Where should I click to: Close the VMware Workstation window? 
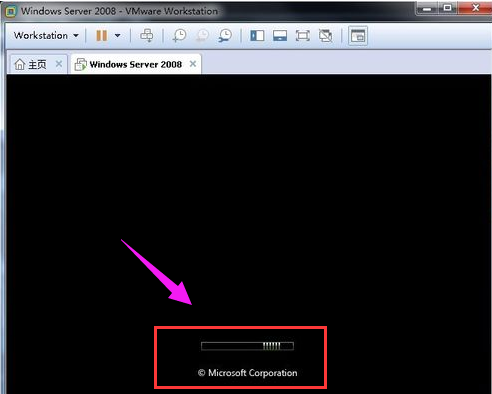point(475,8)
